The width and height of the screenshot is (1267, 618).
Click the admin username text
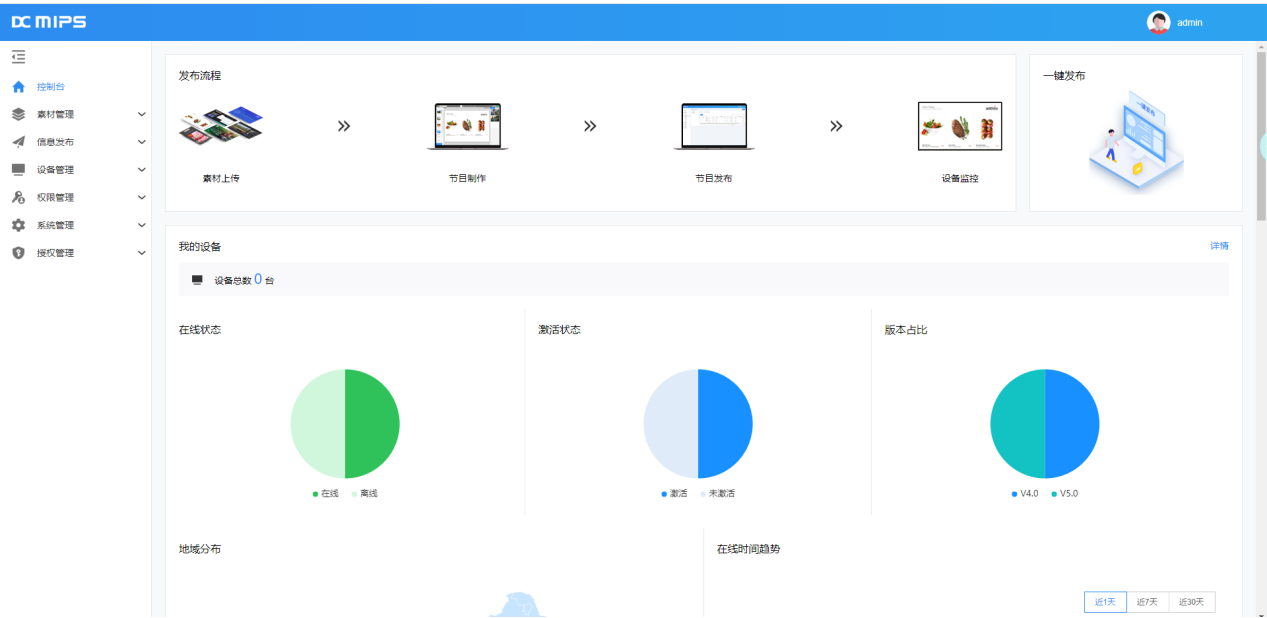[x=1190, y=22]
